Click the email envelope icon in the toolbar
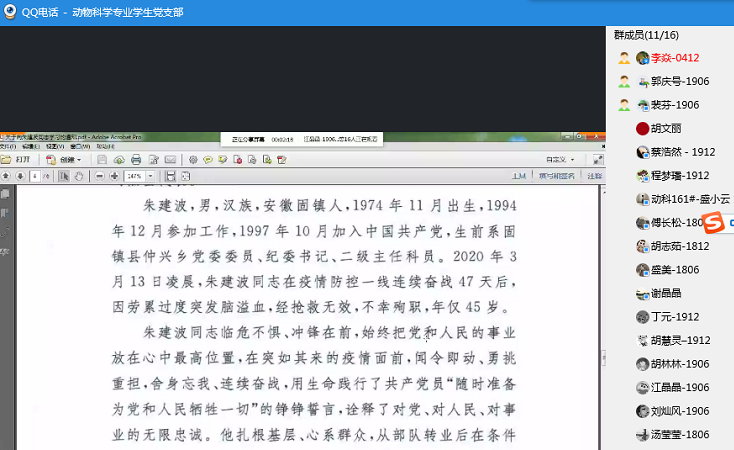The height and width of the screenshot is (450, 734). pyautogui.click(x=170, y=159)
